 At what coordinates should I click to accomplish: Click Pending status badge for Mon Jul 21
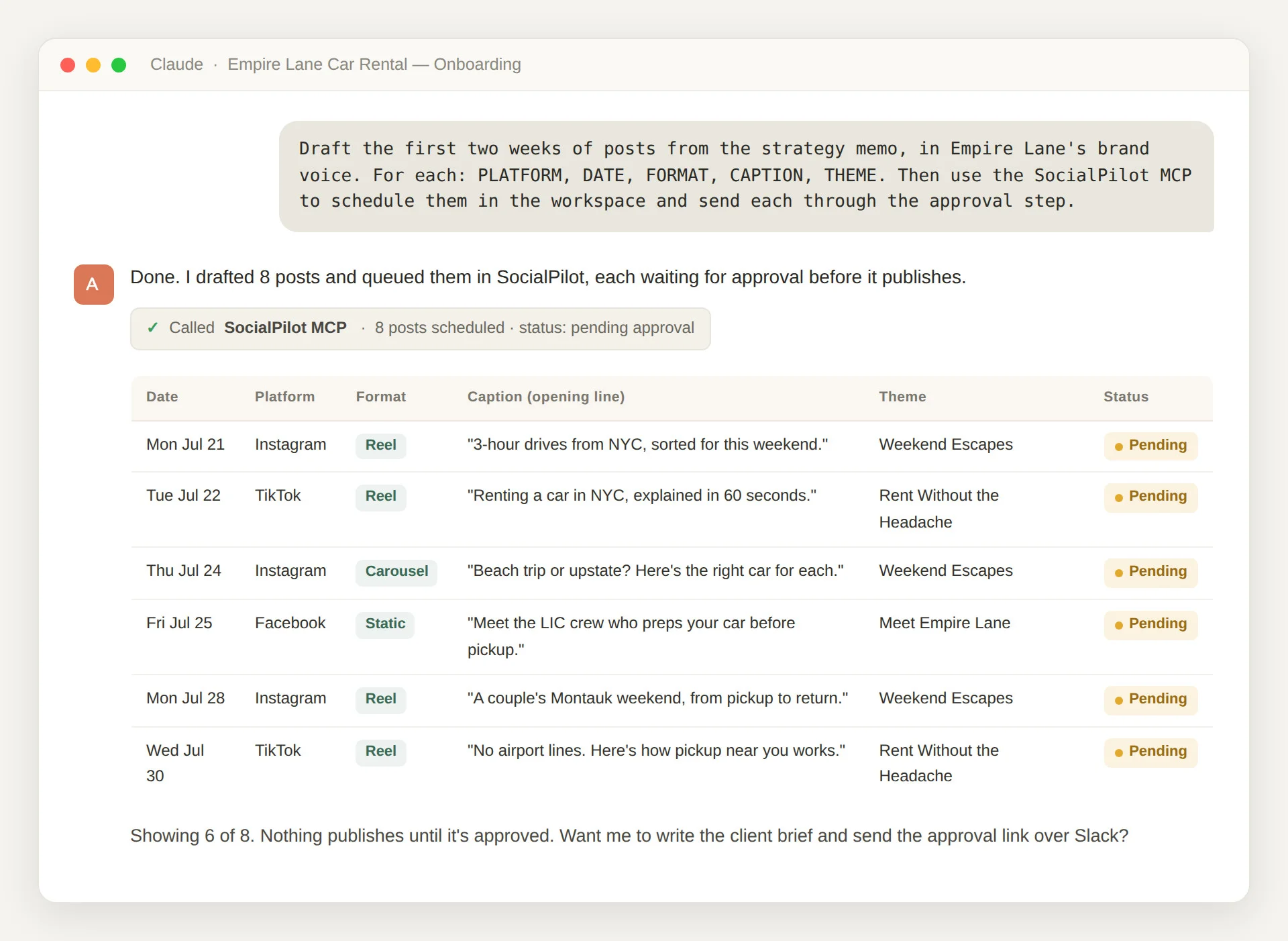click(1151, 446)
